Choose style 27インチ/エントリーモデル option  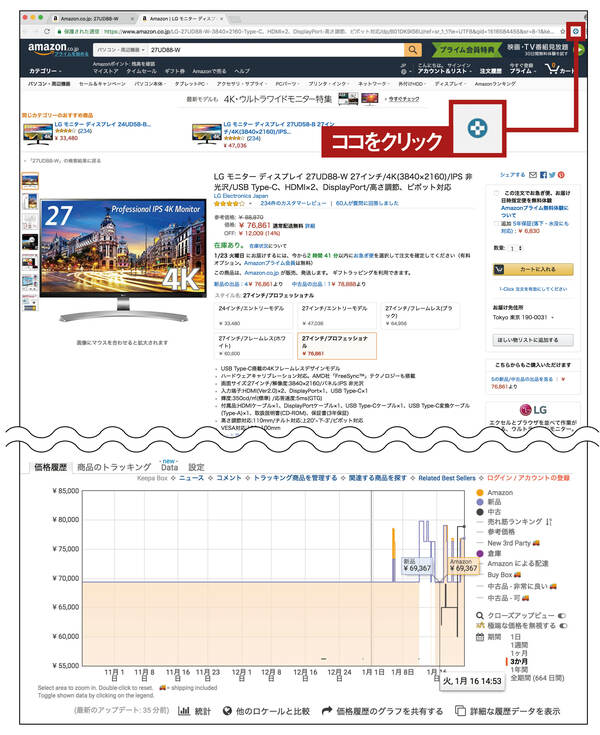point(335,315)
